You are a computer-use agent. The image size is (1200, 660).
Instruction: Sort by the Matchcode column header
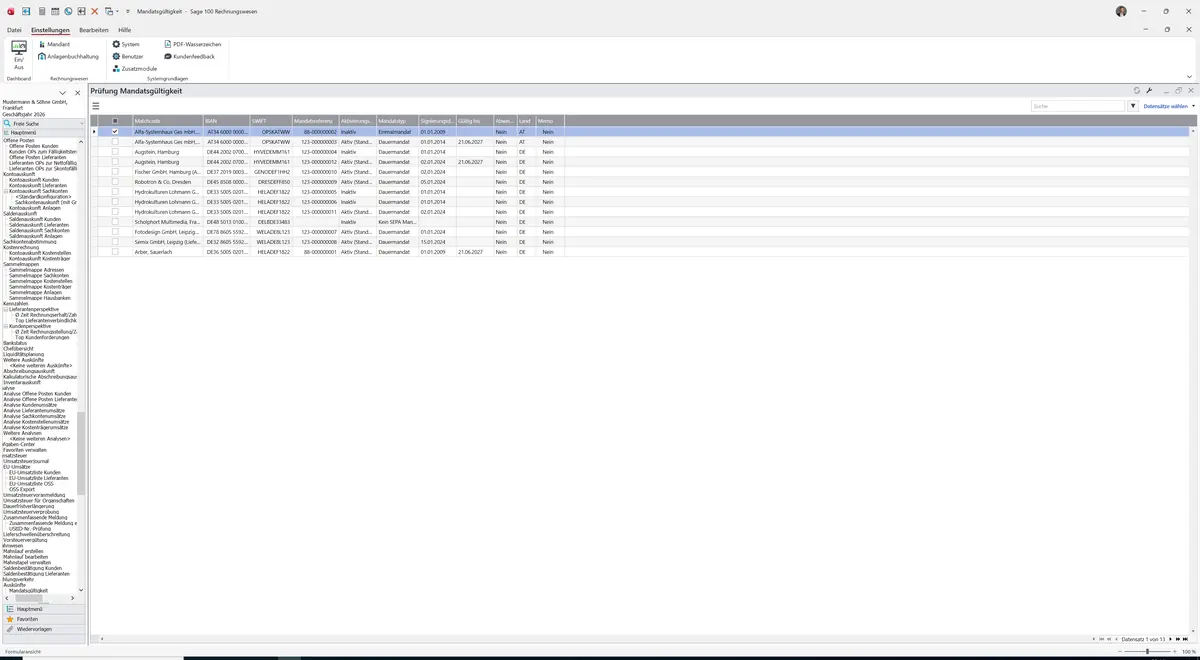pyautogui.click(x=167, y=121)
